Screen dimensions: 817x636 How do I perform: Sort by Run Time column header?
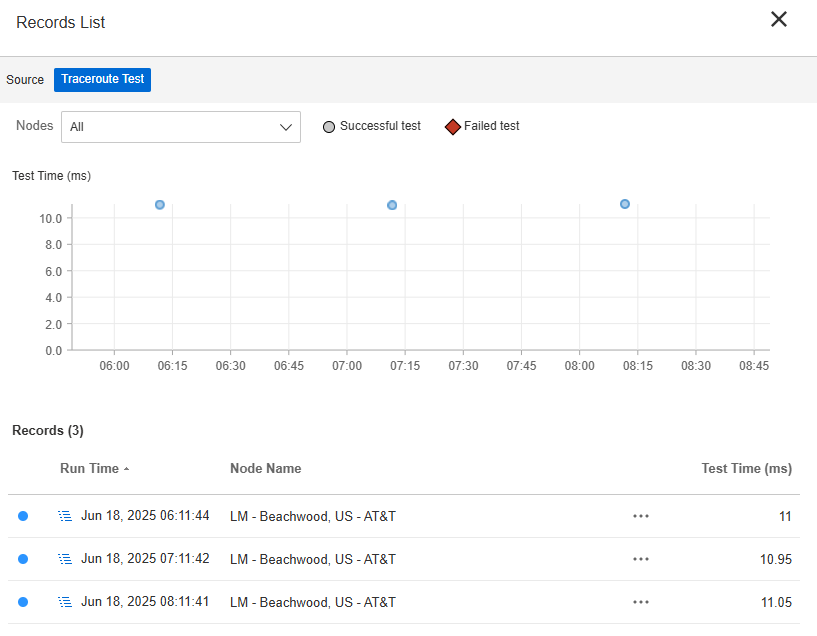[89, 468]
